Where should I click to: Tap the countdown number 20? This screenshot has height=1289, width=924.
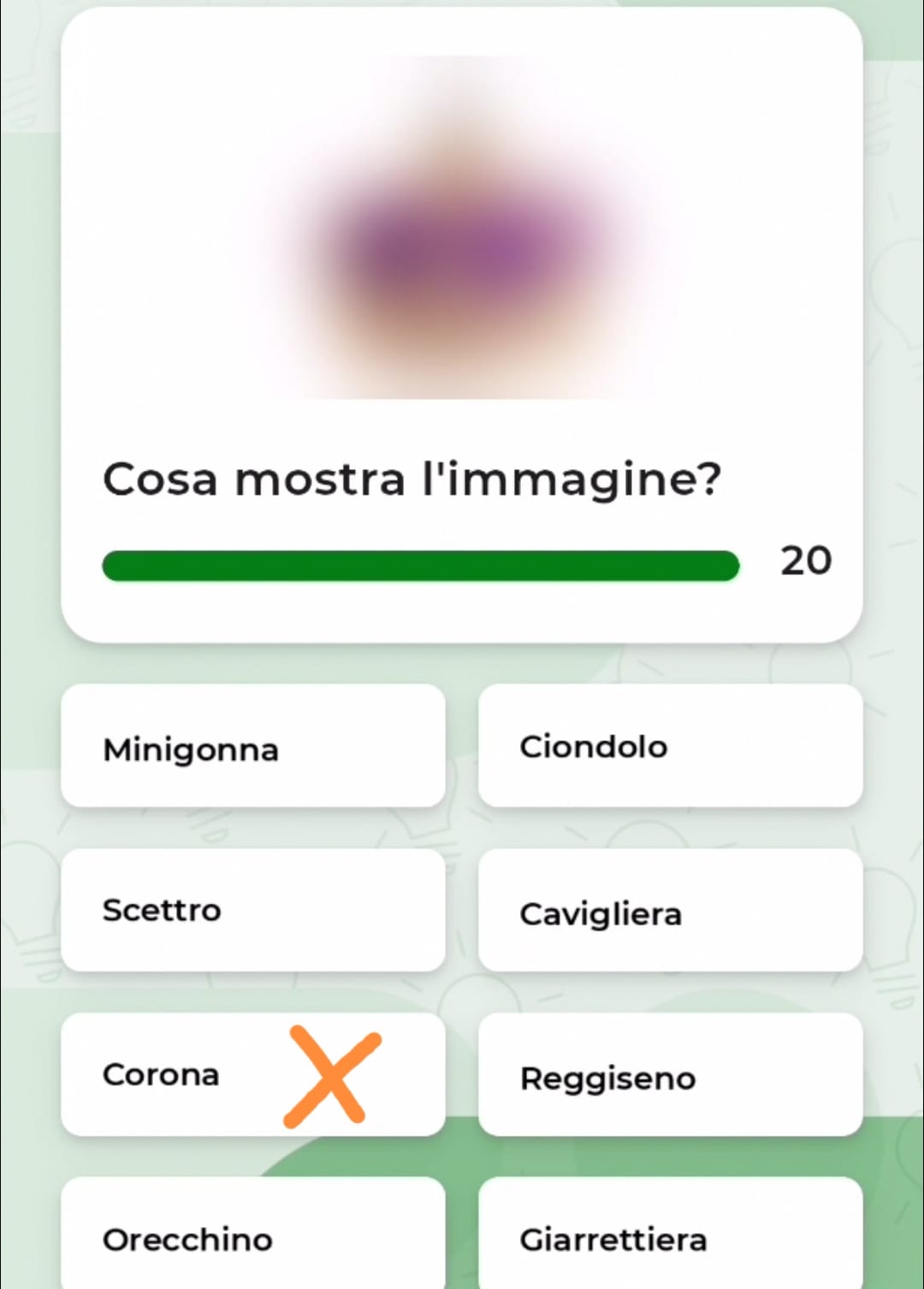click(805, 561)
